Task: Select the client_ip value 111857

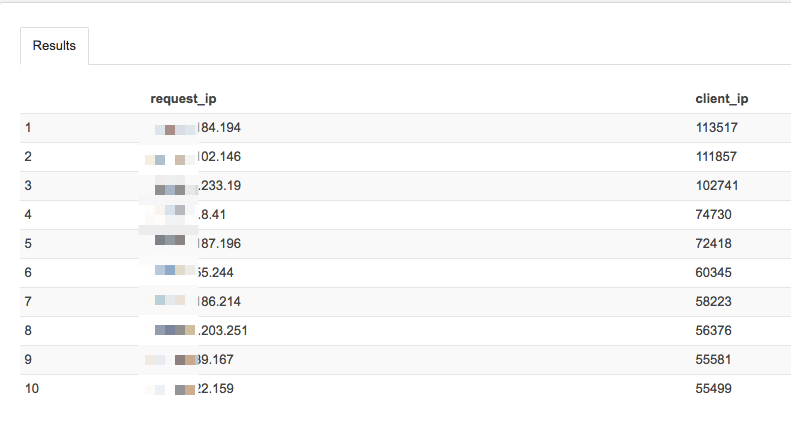Action: click(716, 156)
